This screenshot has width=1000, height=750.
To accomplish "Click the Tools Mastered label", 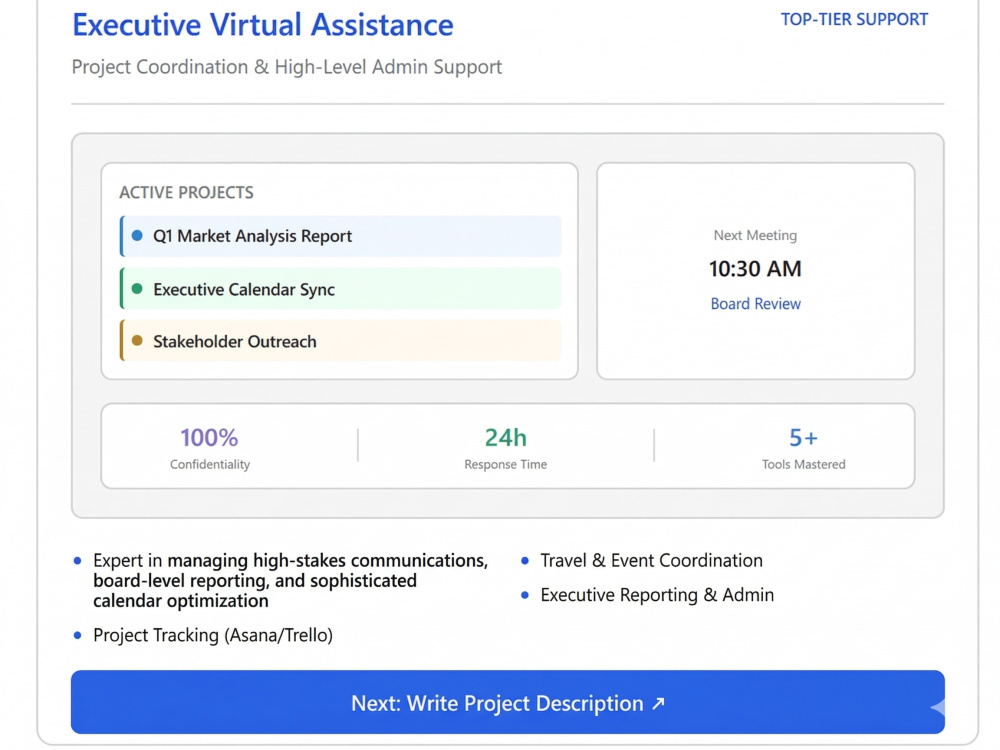I will (804, 464).
